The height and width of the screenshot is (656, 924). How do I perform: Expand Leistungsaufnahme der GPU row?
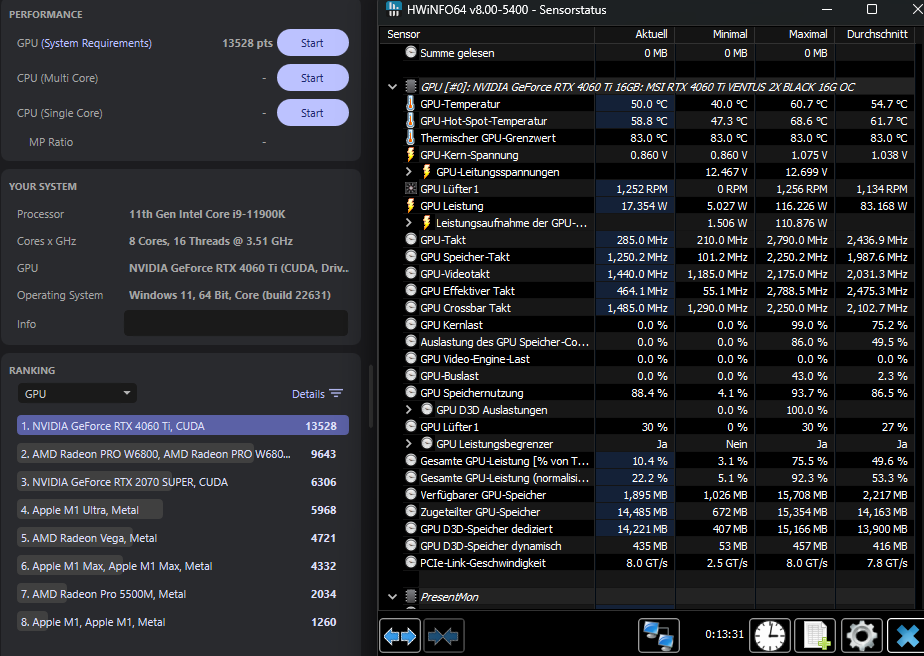coord(409,223)
